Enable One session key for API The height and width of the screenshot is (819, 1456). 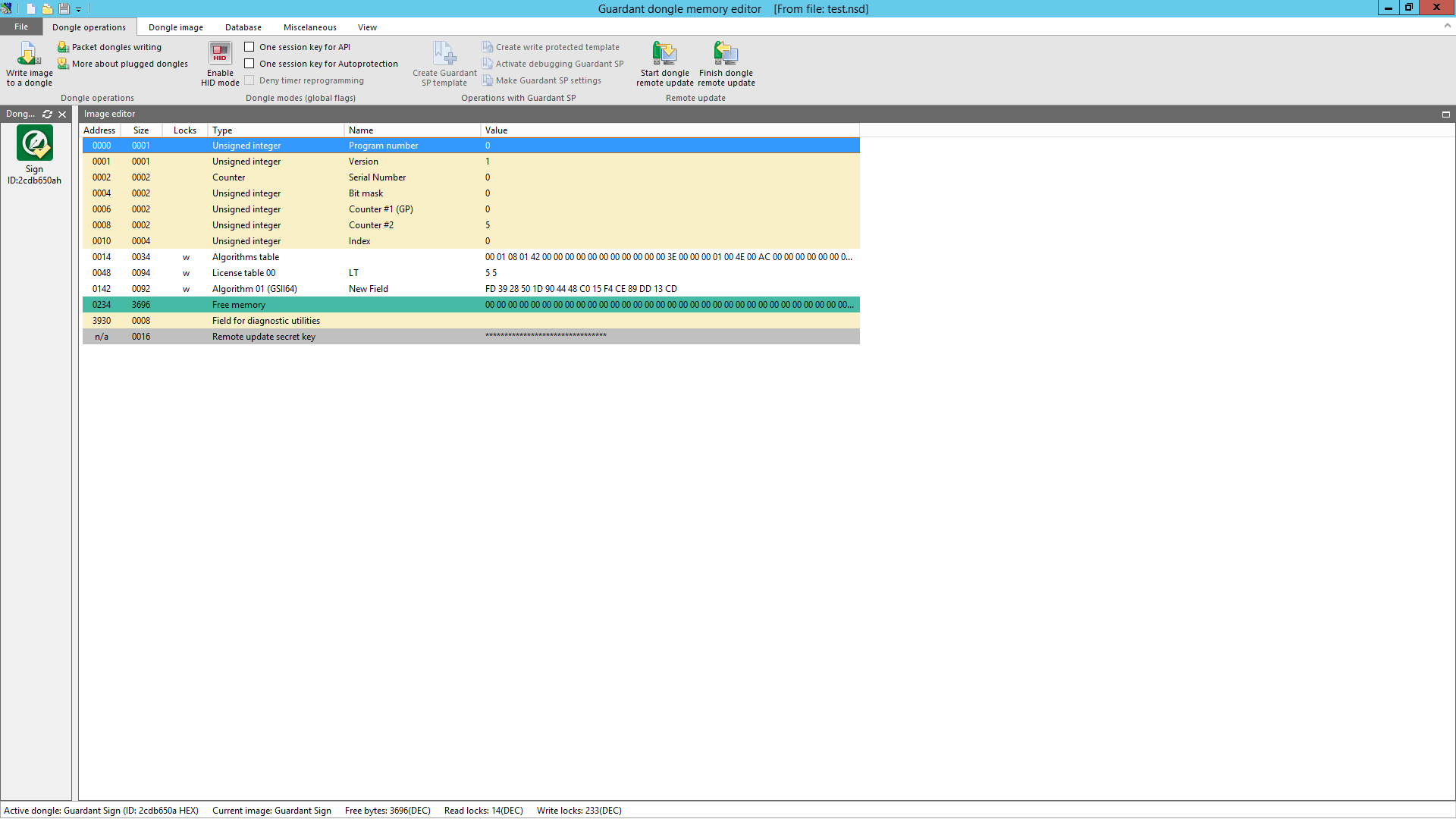coord(249,47)
